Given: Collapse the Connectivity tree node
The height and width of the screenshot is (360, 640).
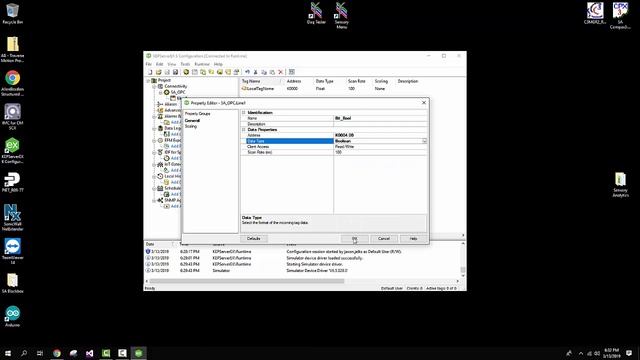Looking at the screenshot, I should (x=154, y=87).
